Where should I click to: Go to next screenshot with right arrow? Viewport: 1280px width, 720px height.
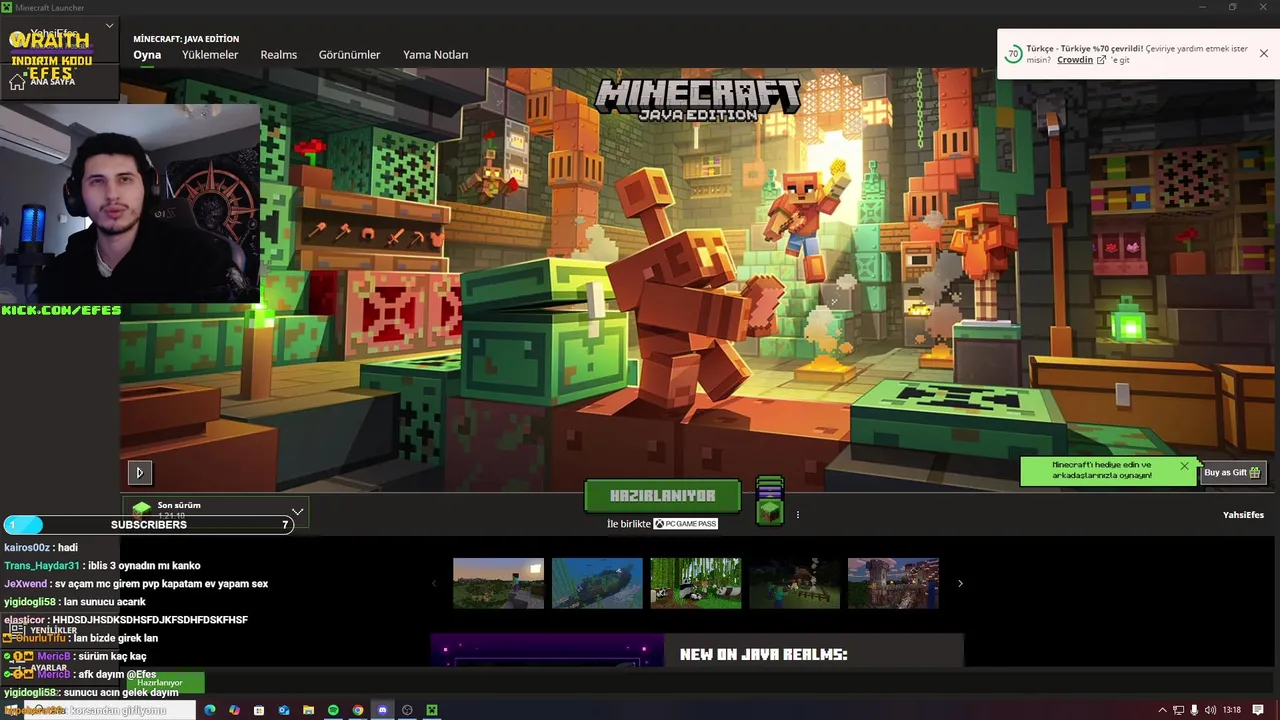[960, 583]
